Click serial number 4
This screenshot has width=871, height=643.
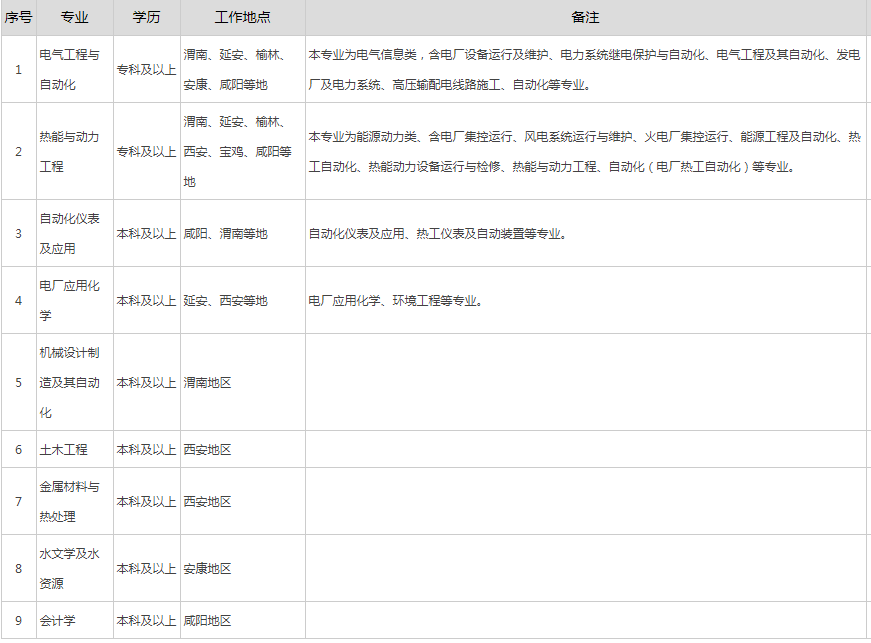click(18, 301)
